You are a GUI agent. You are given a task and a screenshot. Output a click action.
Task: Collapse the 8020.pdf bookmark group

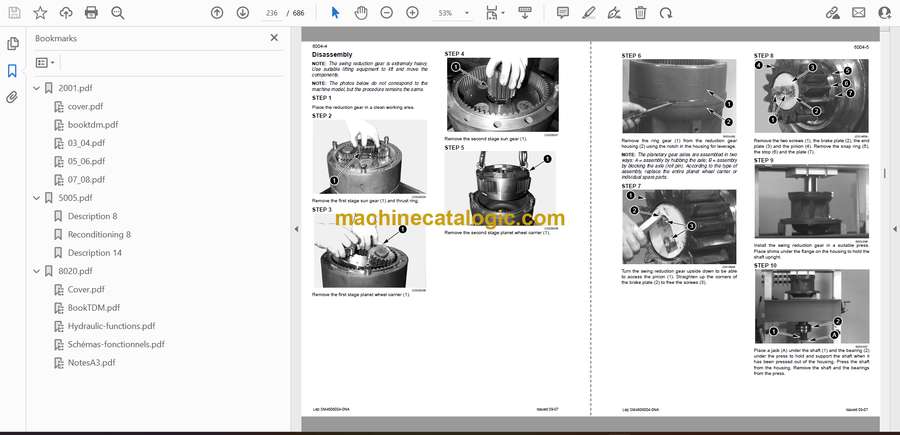click(37, 271)
